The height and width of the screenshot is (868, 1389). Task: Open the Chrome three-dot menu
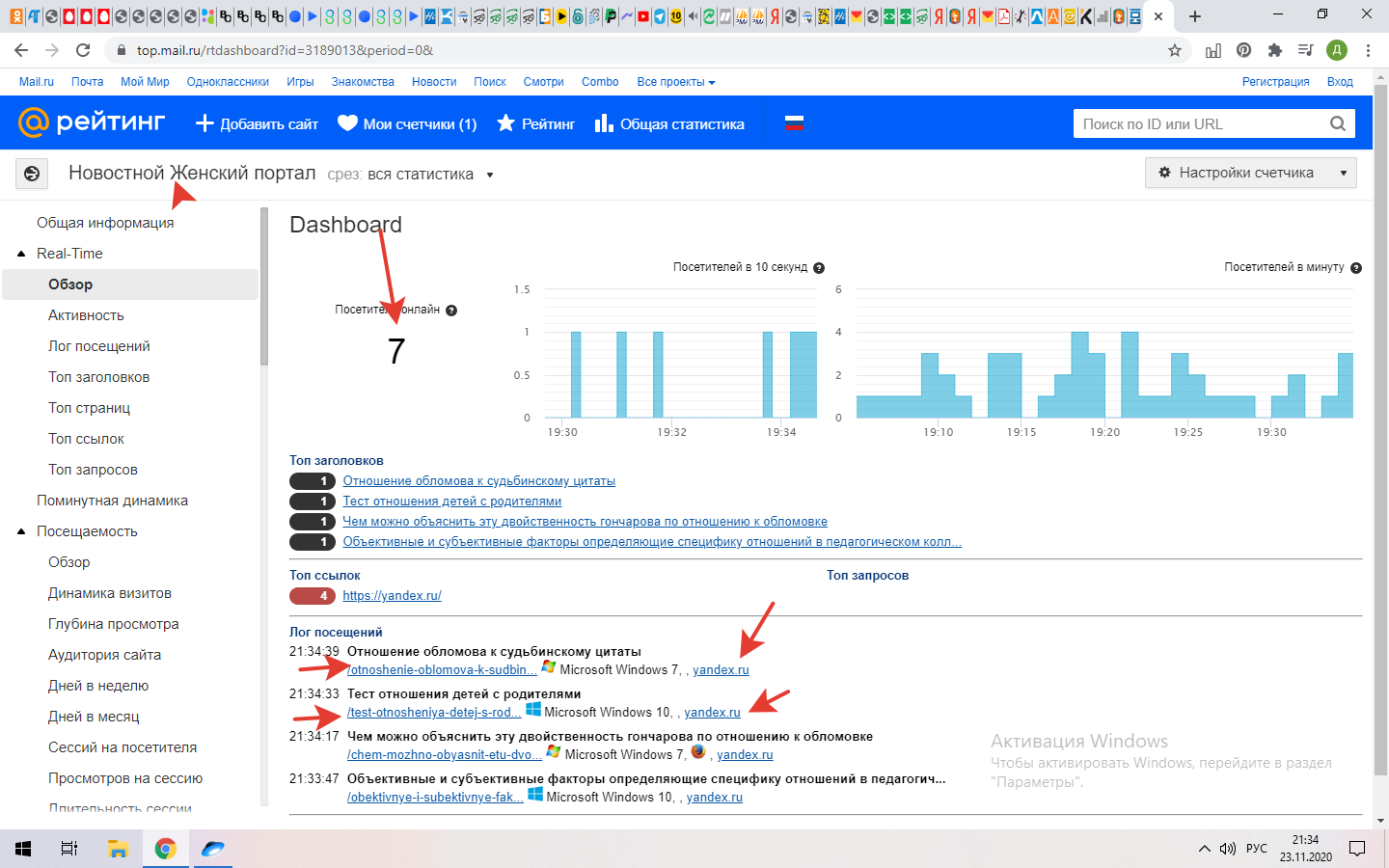click(x=1368, y=50)
